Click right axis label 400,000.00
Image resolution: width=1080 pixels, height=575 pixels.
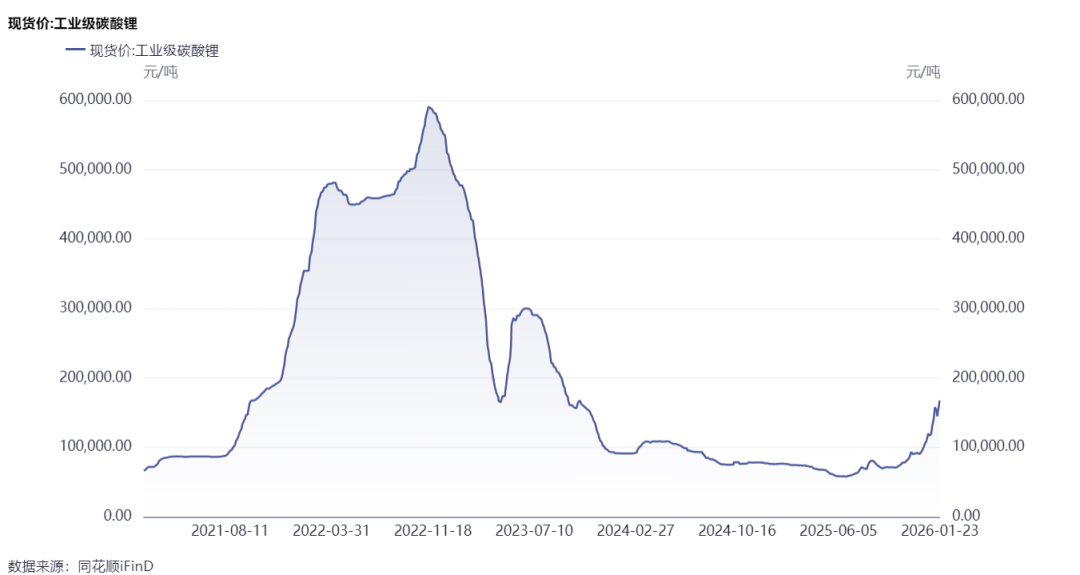pyautogui.click(x=988, y=238)
